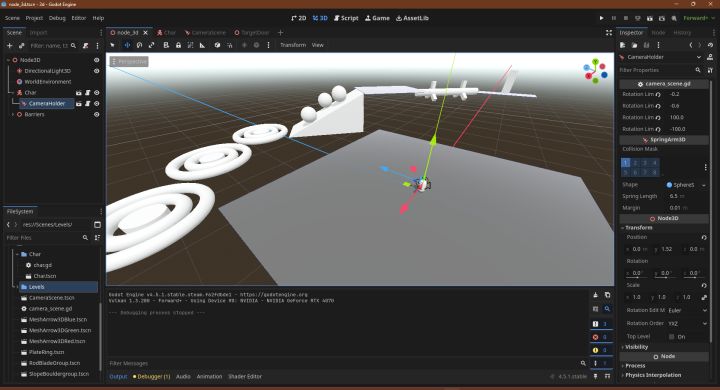Open the Rotation Edit Mode Euler dropdown

pyautogui.click(x=687, y=310)
